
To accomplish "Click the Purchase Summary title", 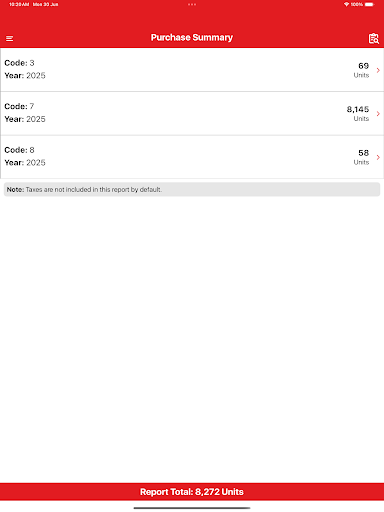I will pyautogui.click(x=192, y=38).
